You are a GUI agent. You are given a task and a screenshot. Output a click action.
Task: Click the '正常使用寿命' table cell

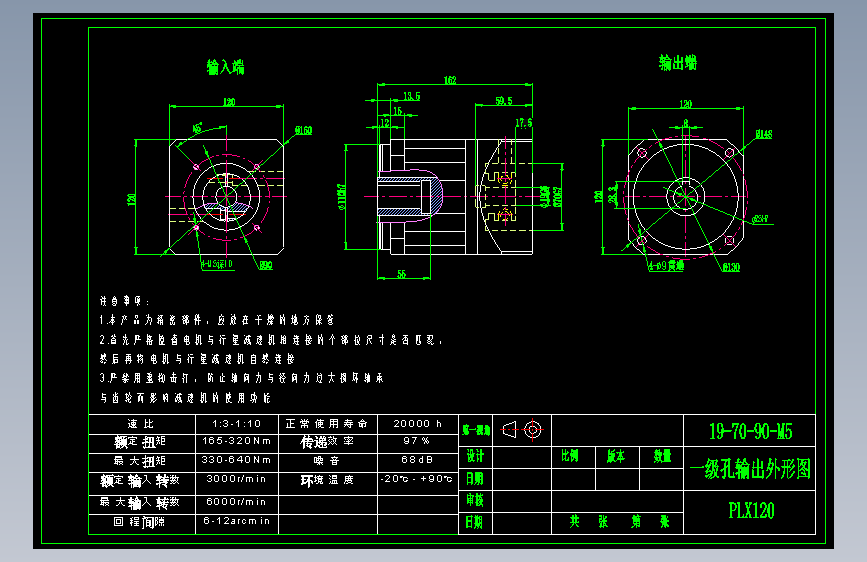coord(327,424)
